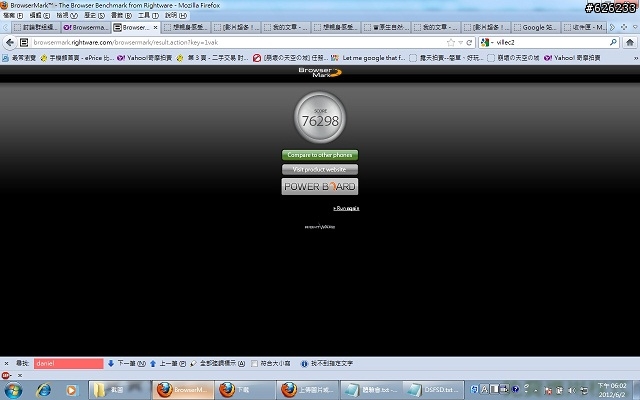Viewport: 640px width, 400px height.
Task: Open the first bookmark with blue icon
Action: [19, 58]
